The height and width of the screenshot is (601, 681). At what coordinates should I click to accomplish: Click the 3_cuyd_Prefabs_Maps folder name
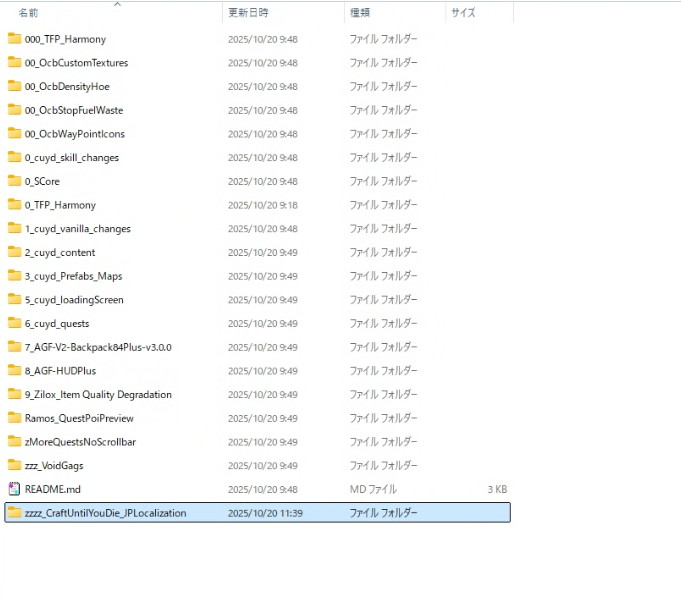pos(73,276)
